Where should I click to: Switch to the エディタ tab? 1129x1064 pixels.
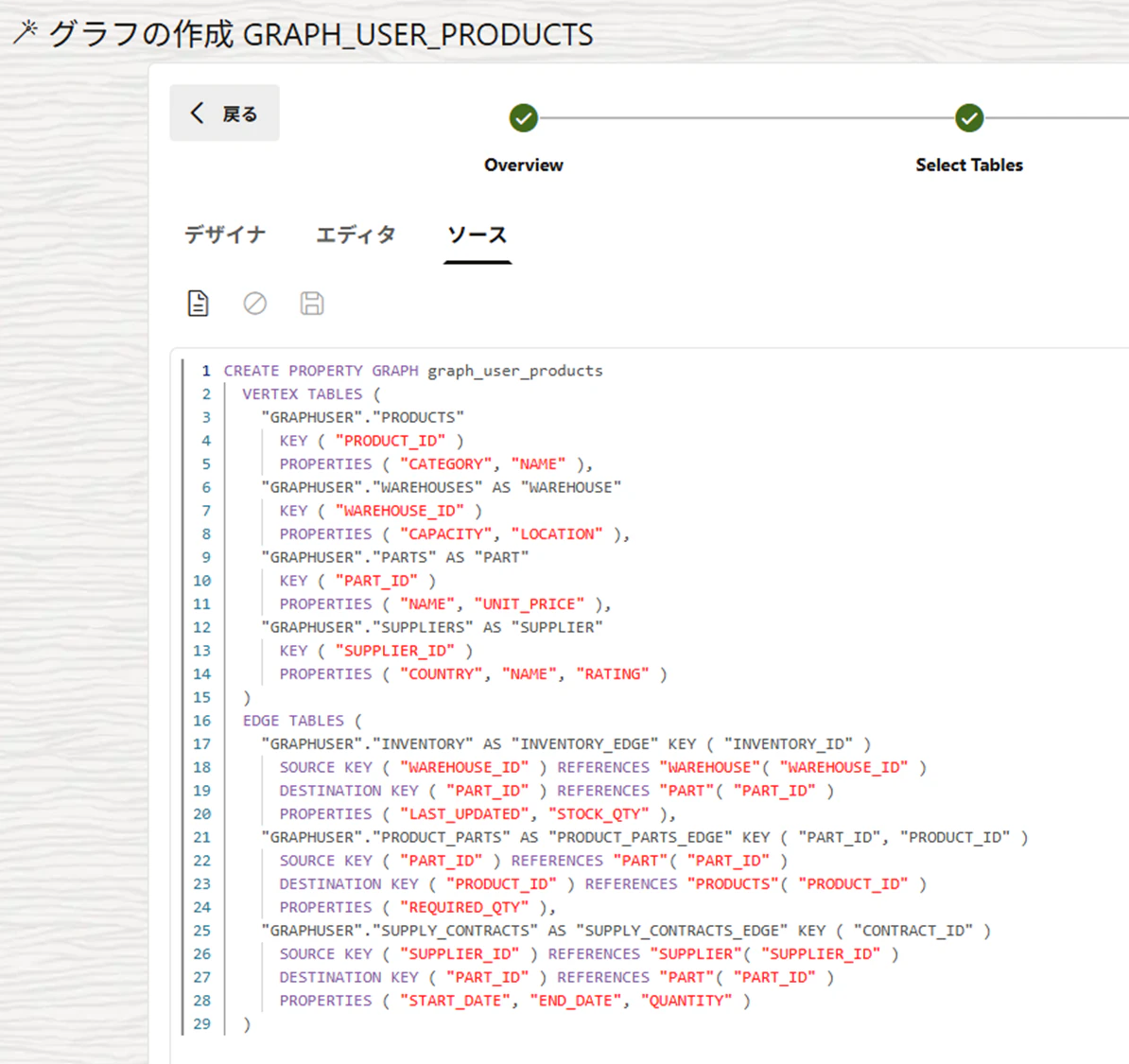click(356, 235)
